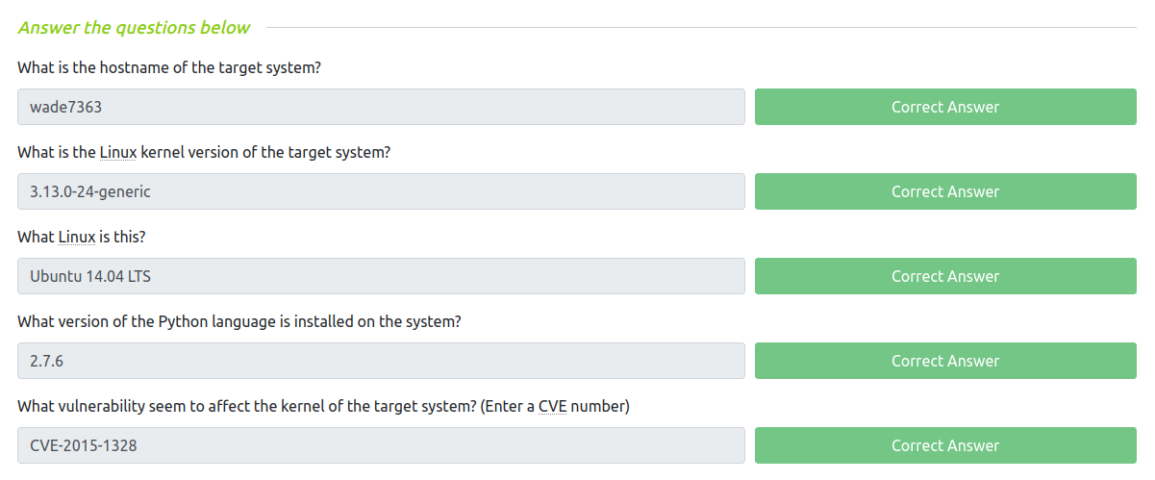This screenshot has height=480, width=1155.
Task: Click Correct Answer button for the CVE number
Action: point(945,446)
